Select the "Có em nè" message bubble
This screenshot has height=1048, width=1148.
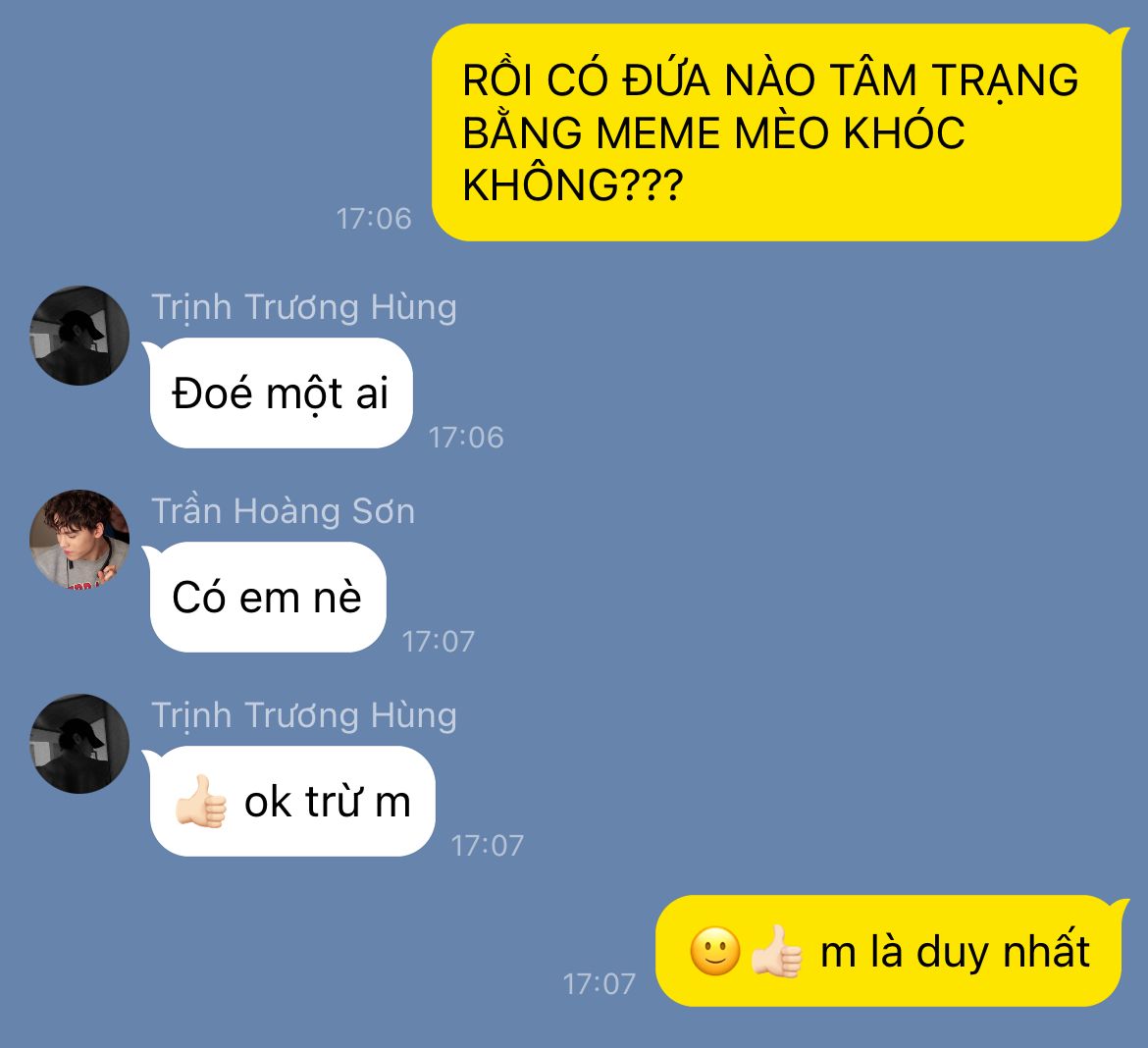click(x=265, y=597)
